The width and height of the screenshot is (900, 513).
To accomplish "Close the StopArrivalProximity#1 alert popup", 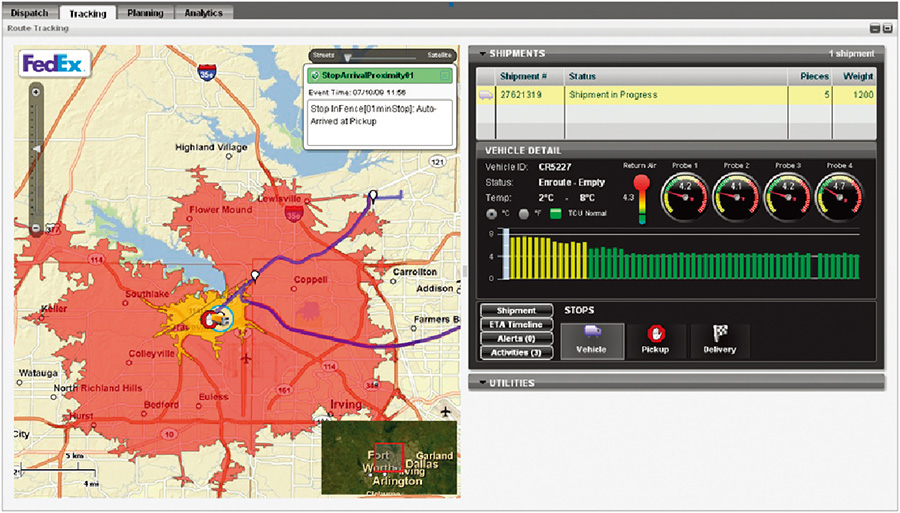I will (x=445, y=75).
